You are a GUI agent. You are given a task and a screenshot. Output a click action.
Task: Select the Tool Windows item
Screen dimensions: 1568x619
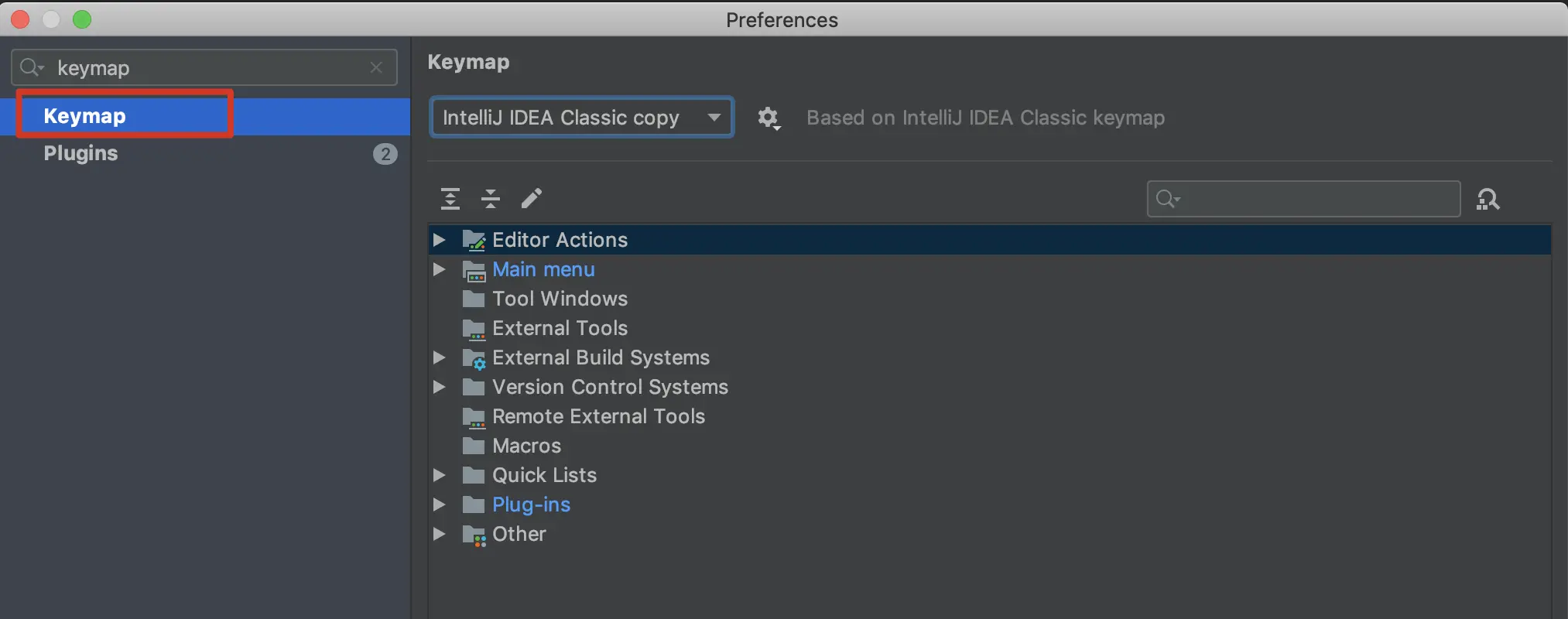560,299
